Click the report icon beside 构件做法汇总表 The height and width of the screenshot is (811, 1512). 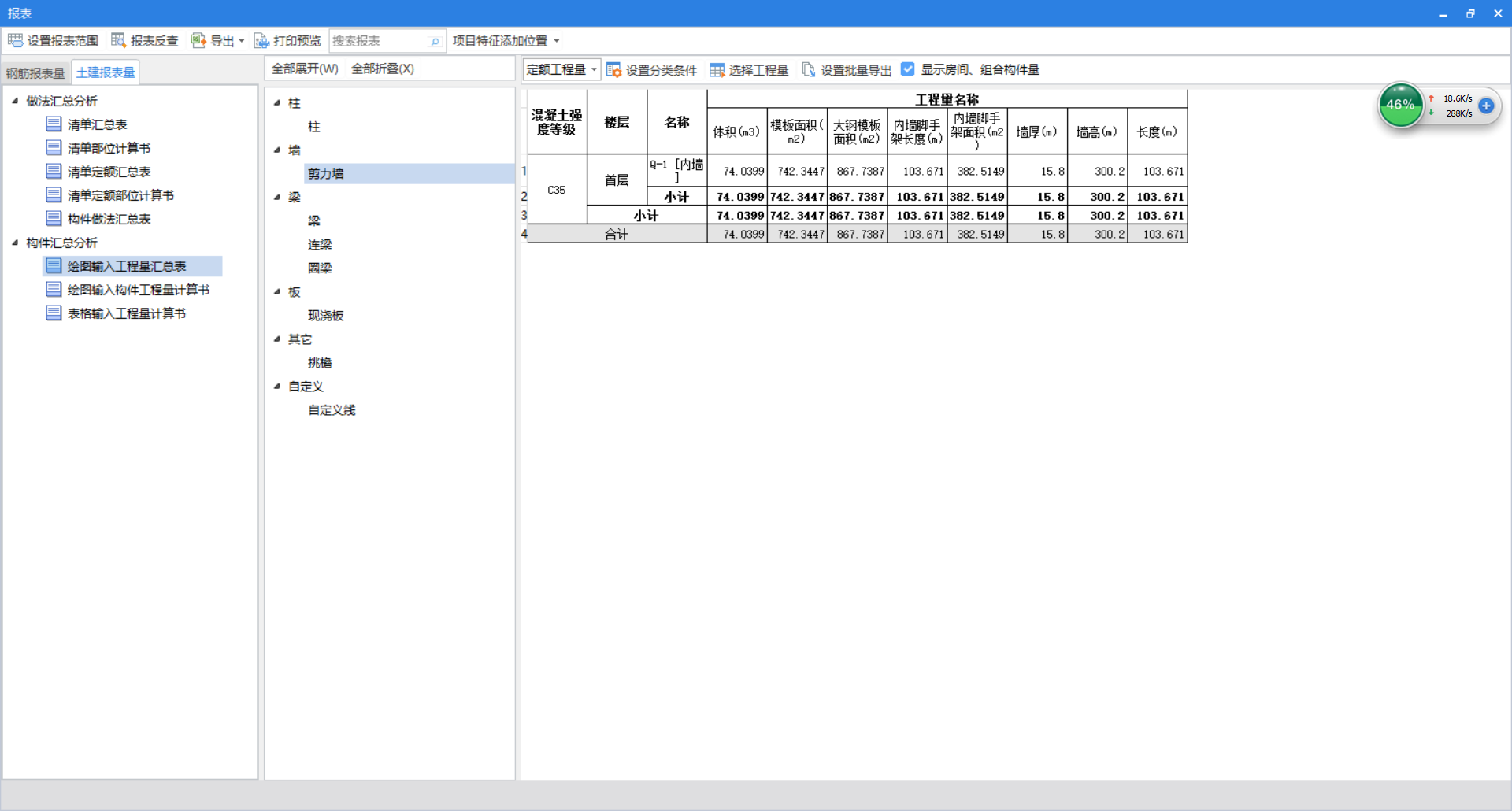(x=54, y=218)
